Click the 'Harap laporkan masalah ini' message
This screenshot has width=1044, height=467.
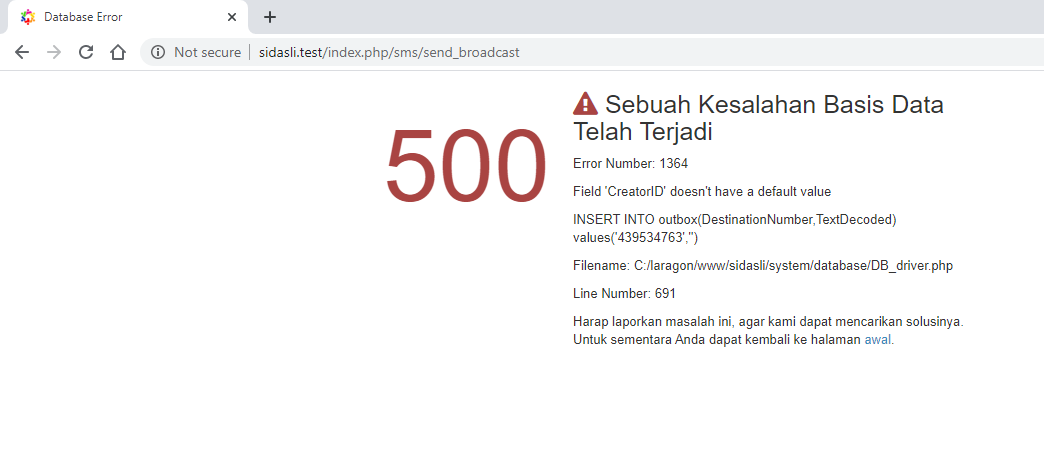pos(768,330)
